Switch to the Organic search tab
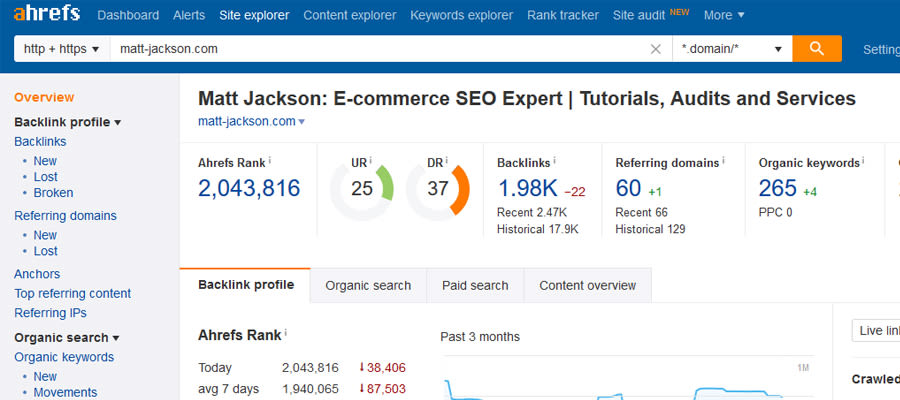This screenshot has height=400, width=900. (x=368, y=285)
